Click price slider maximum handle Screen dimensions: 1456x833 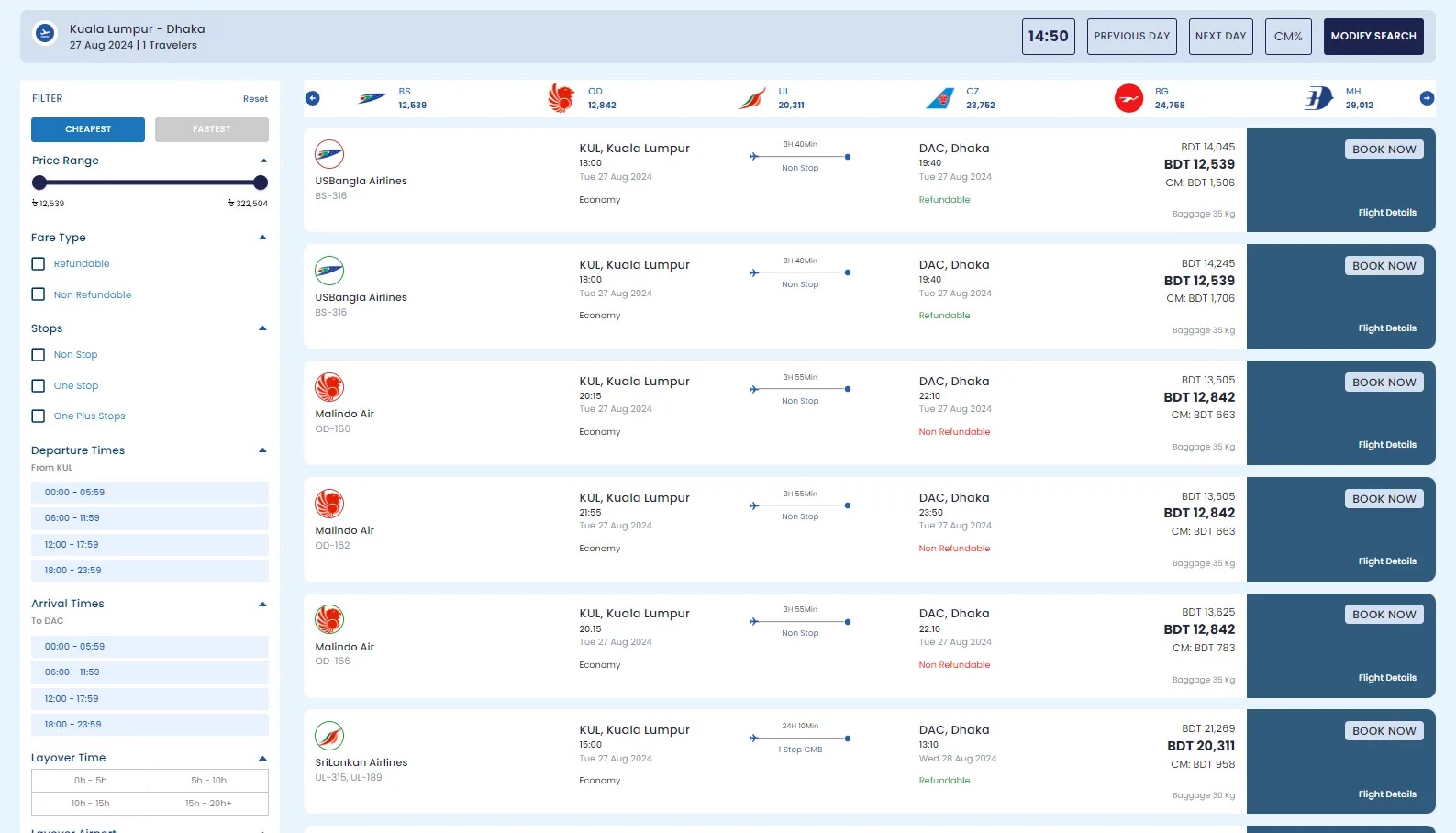[x=261, y=183]
